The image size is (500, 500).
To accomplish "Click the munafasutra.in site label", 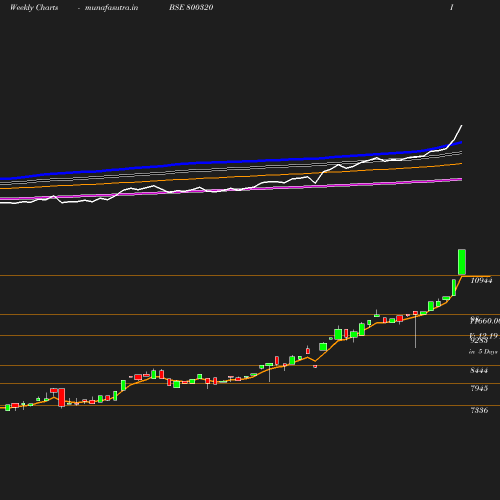I will coord(111,8).
